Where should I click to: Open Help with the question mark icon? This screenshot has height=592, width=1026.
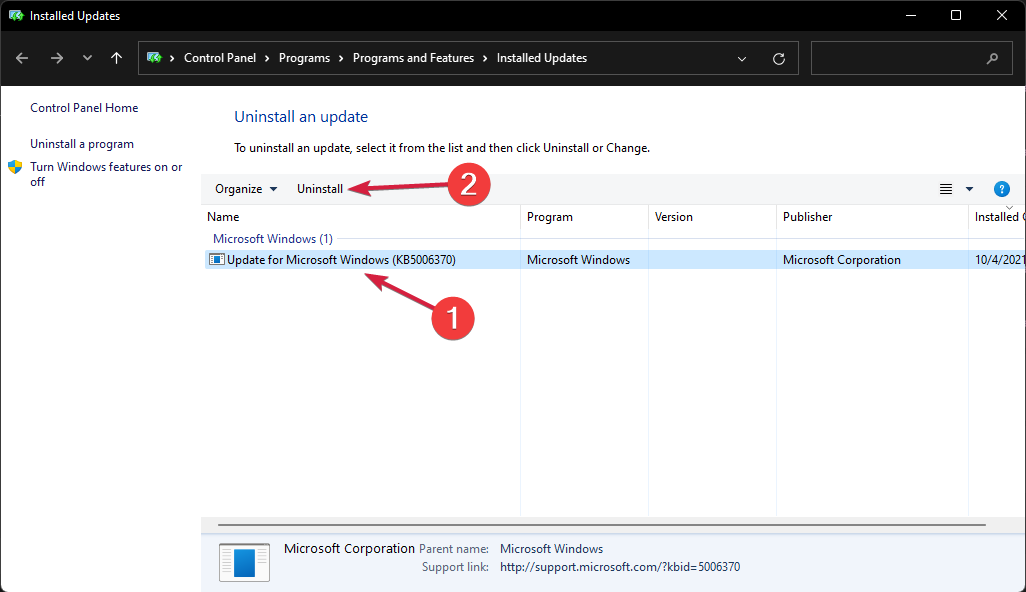[x=1002, y=189]
